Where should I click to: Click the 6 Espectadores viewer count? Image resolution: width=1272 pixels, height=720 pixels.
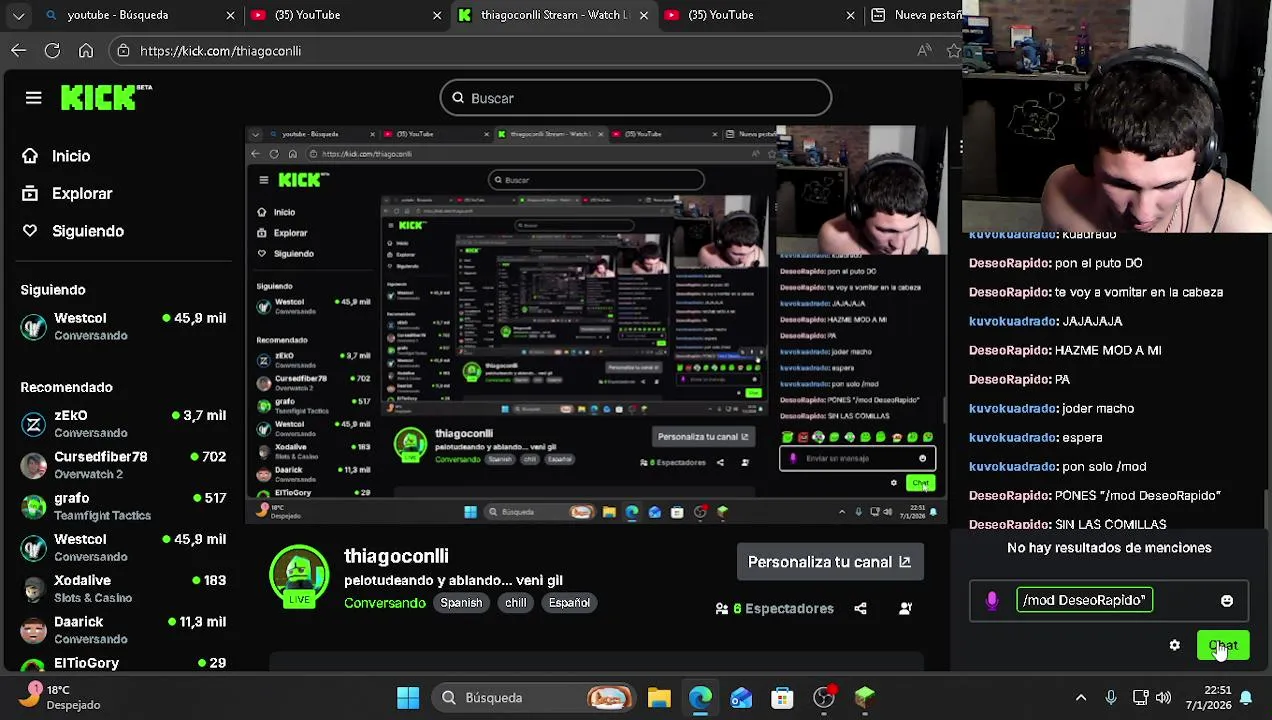775,608
